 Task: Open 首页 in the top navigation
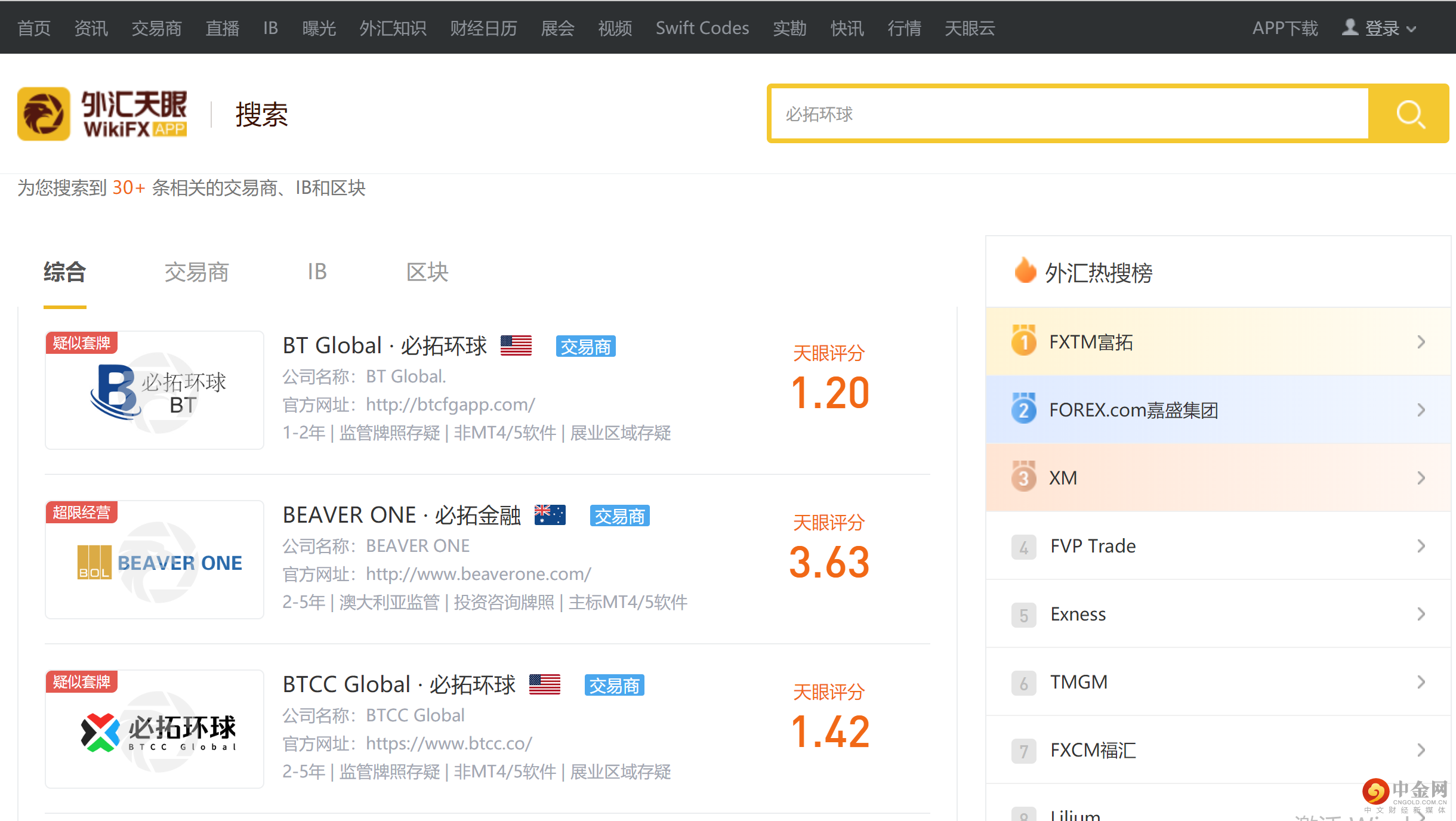[x=34, y=28]
